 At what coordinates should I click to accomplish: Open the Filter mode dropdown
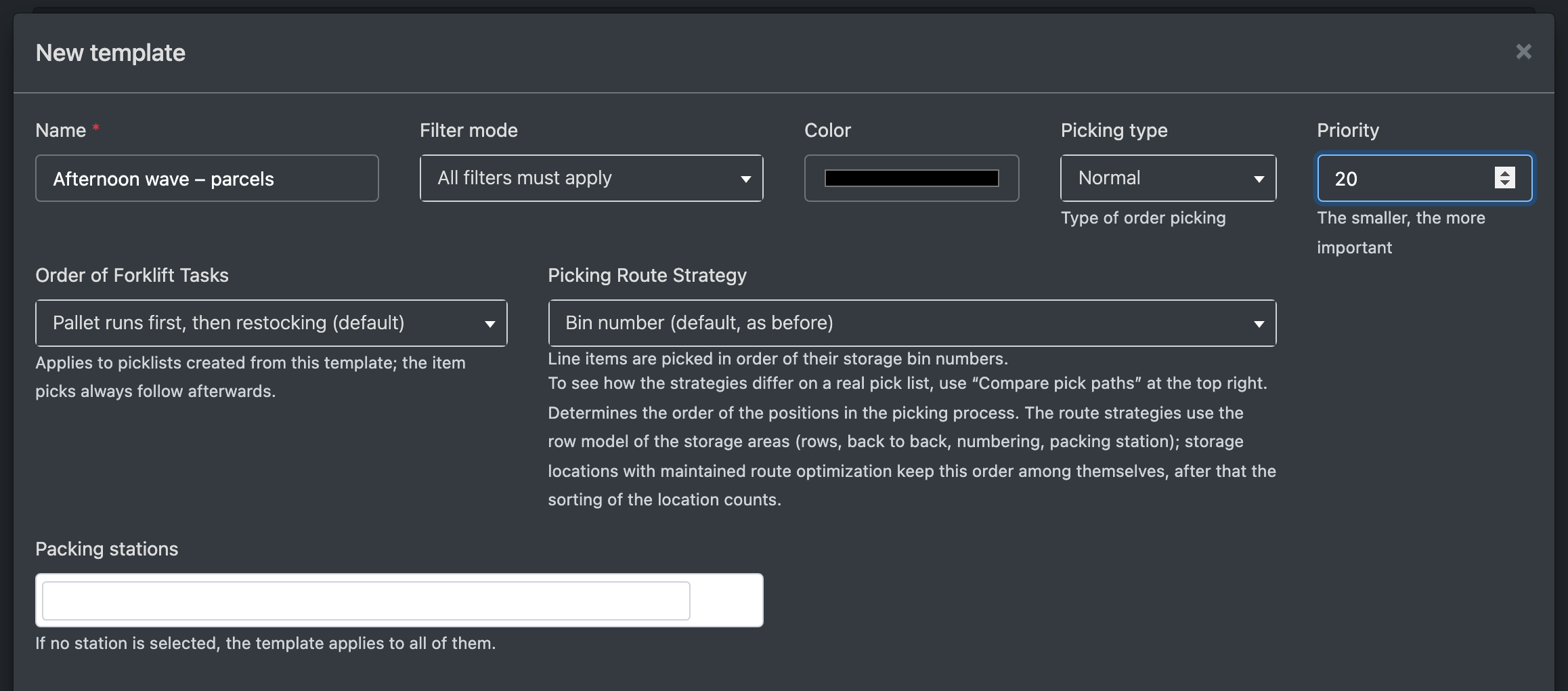(592, 178)
